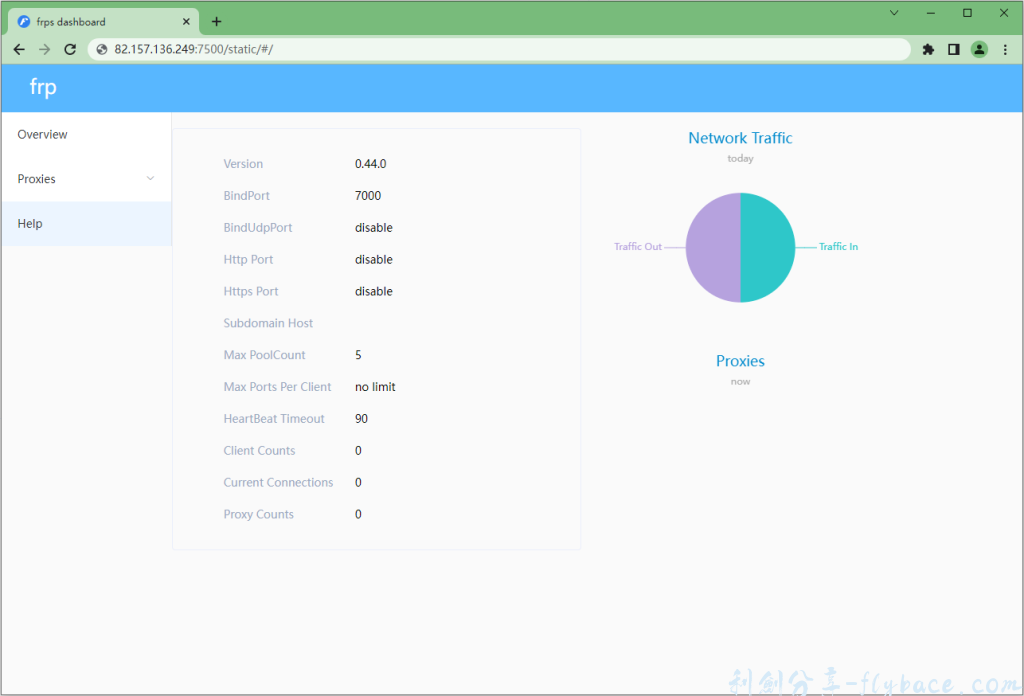This screenshot has width=1024, height=696.
Task: Switch to the frps dashboard tab
Action: (x=90, y=21)
